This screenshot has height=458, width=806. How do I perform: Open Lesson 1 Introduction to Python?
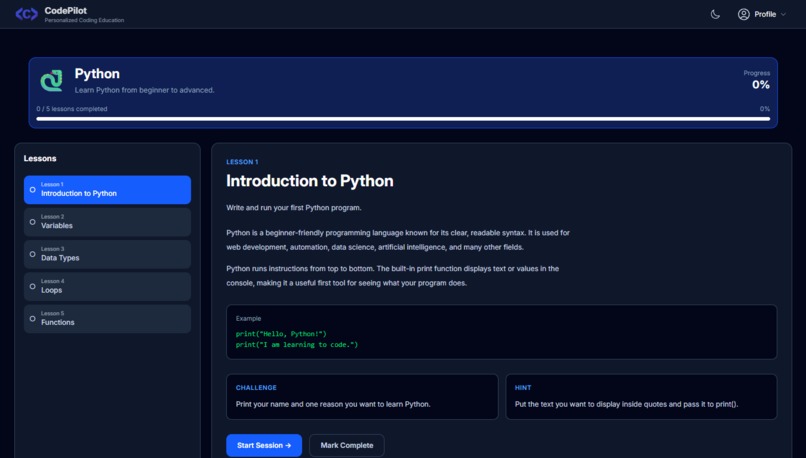click(107, 190)
